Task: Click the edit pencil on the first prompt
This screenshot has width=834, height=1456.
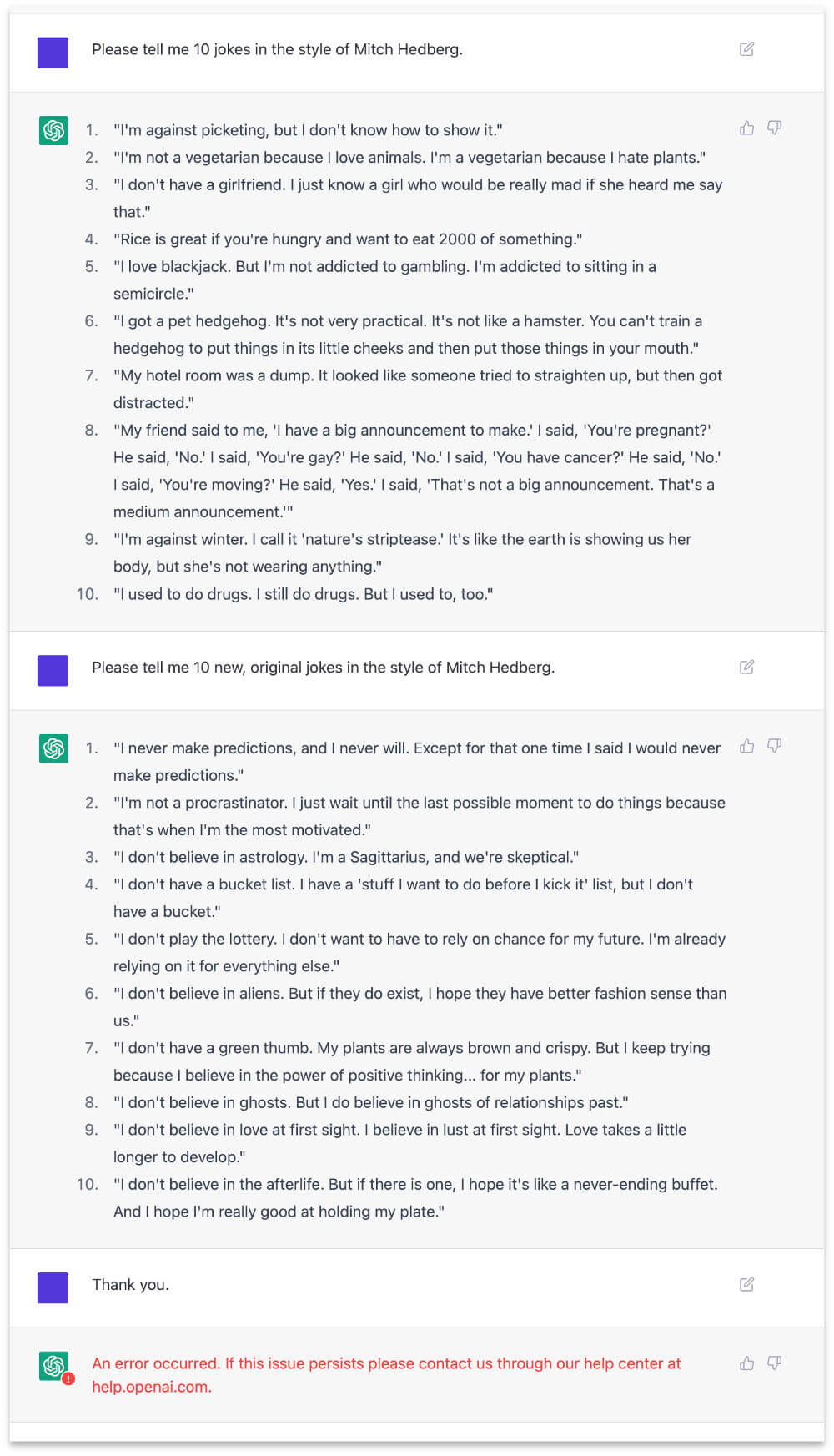Action: point(745,49)
